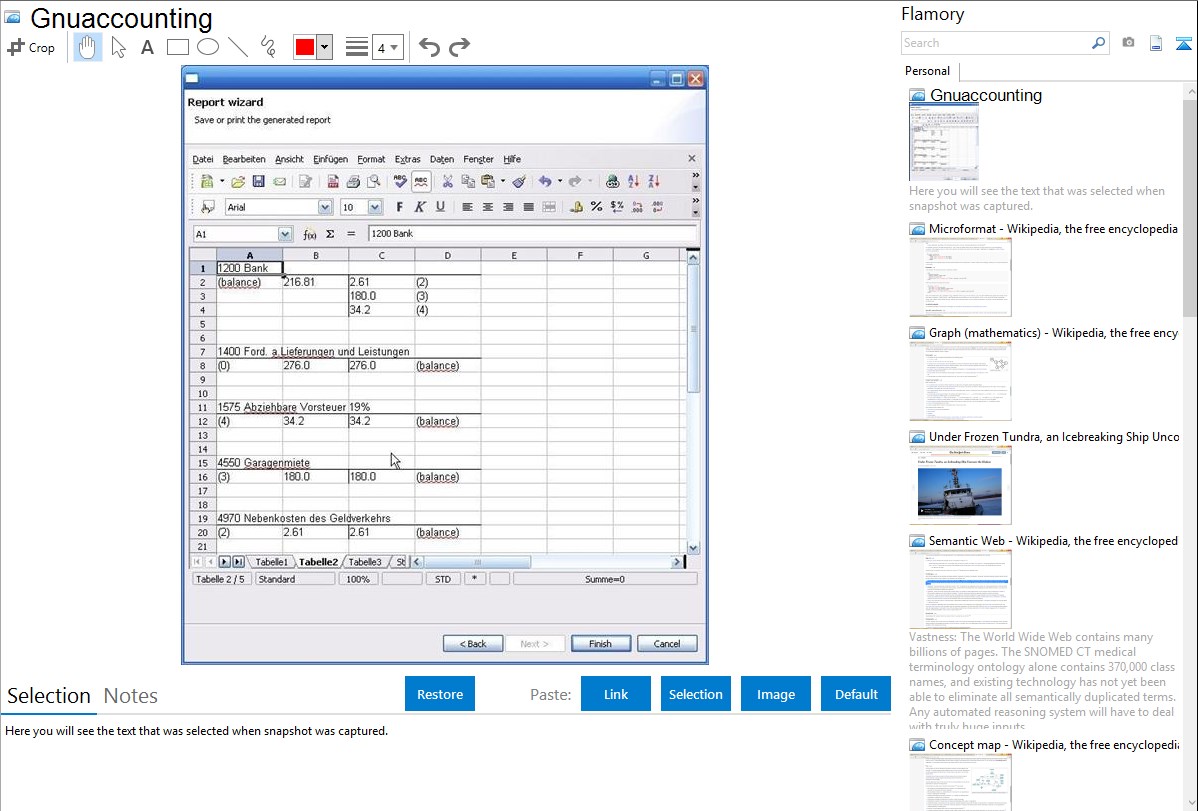Click the Paste Selection button
1198x811 pixels.
696,694
